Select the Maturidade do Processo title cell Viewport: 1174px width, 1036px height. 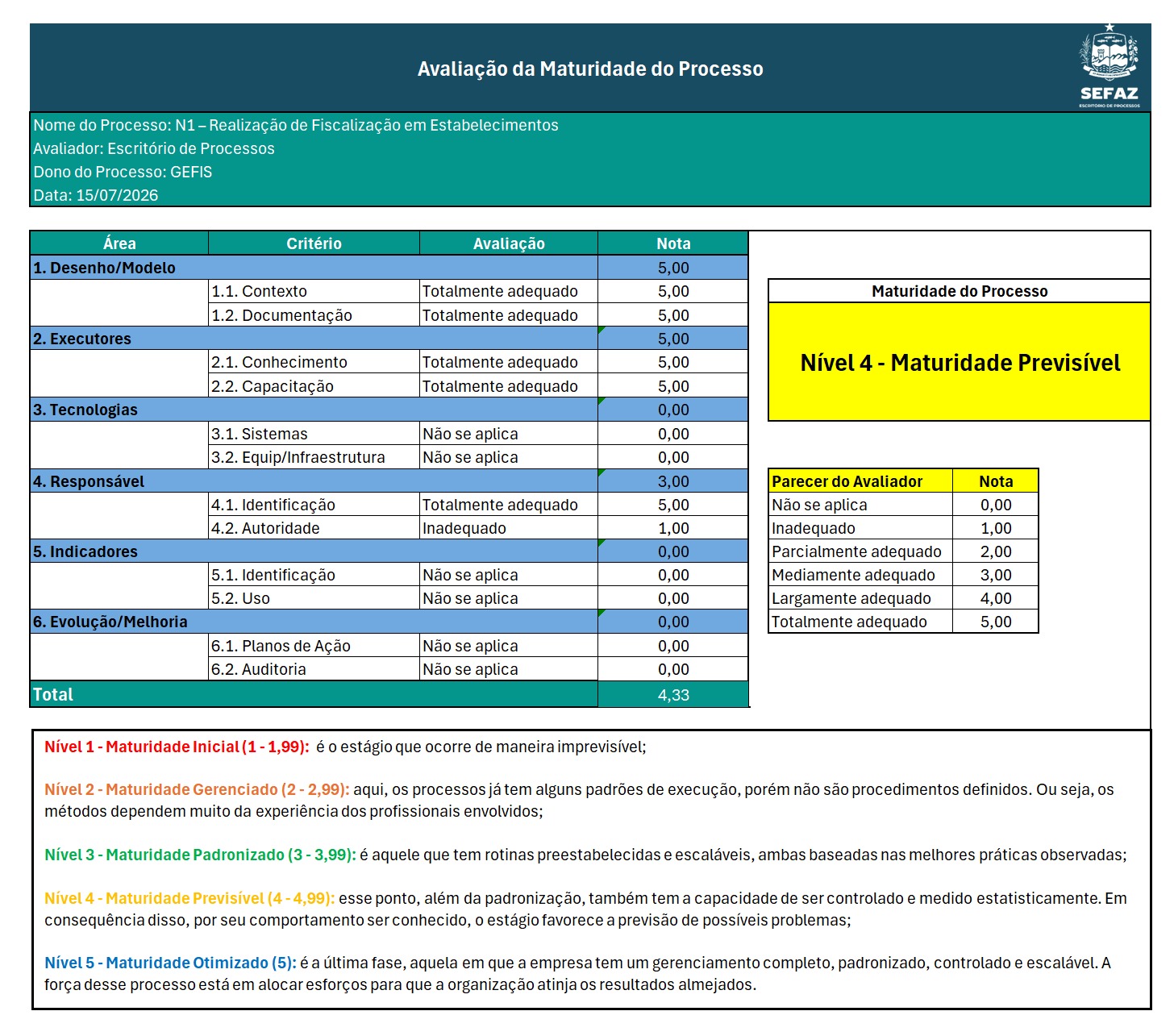tap(960, 291)
